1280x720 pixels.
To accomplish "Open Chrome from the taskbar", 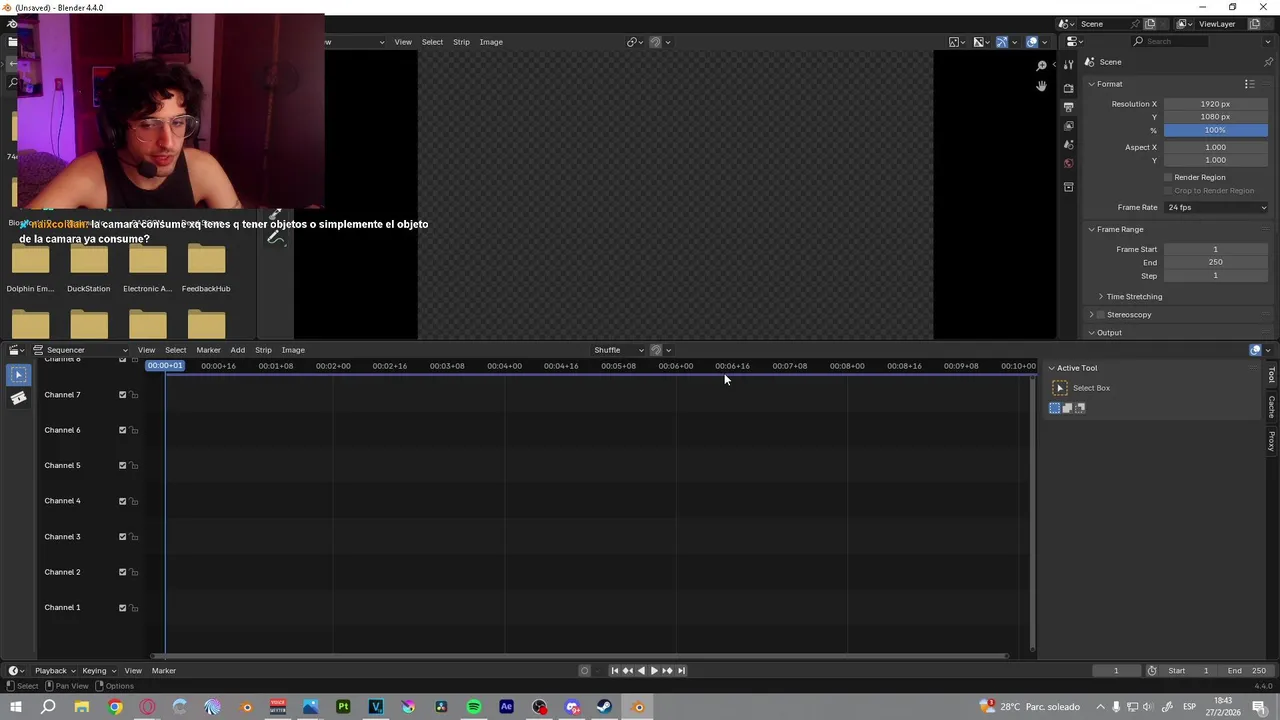I will (x=115, y=707).
